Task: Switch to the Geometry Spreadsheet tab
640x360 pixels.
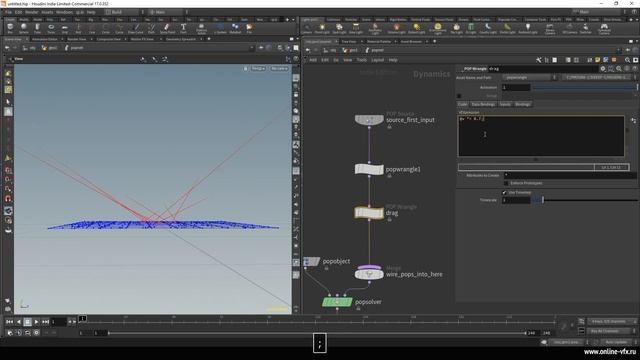Action: tap(181, 39)
